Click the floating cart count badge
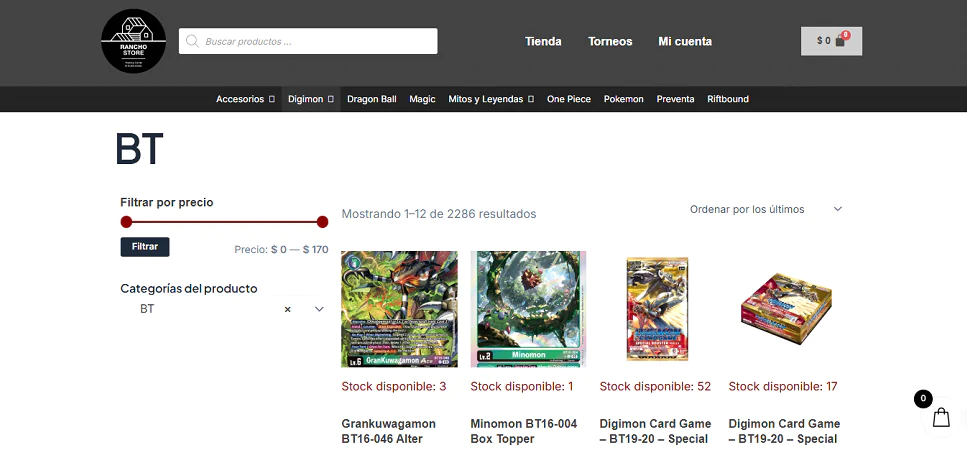Screen dimensions: 967x463 pyautogui.click(x=923, y=399)
